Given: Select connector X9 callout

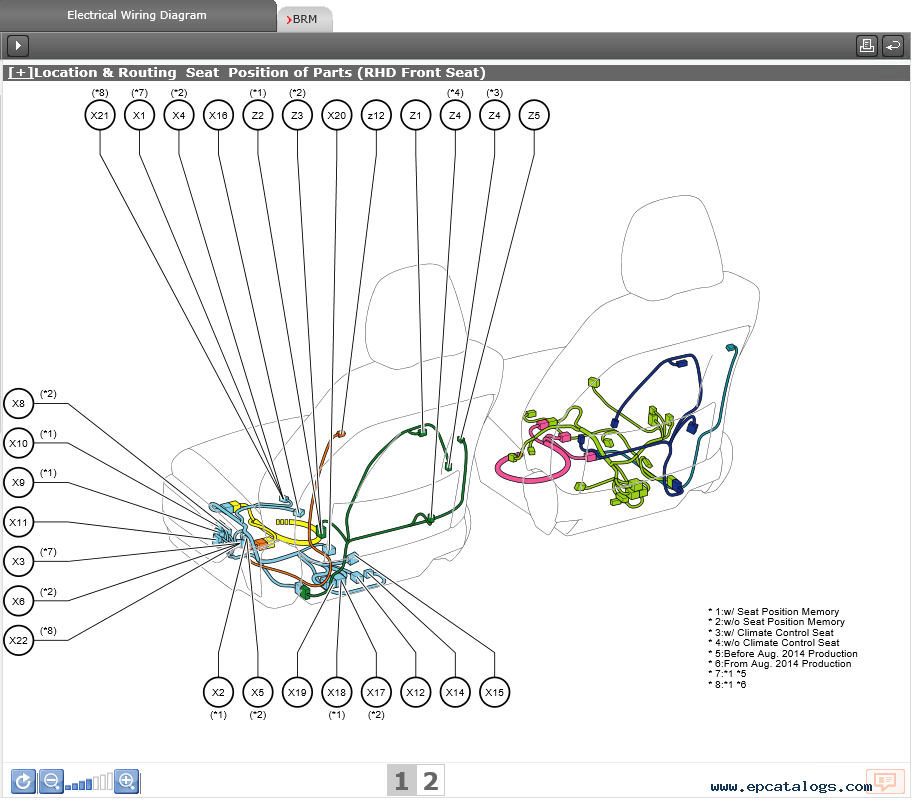Looking at the screenshot, I should (18, 483).
